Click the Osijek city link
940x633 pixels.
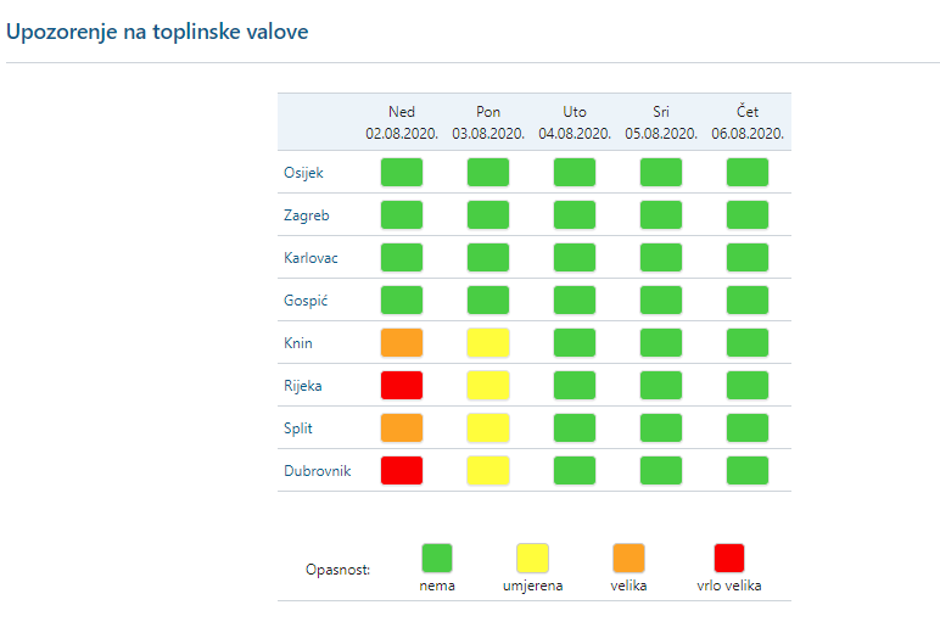tap(303, 173)
